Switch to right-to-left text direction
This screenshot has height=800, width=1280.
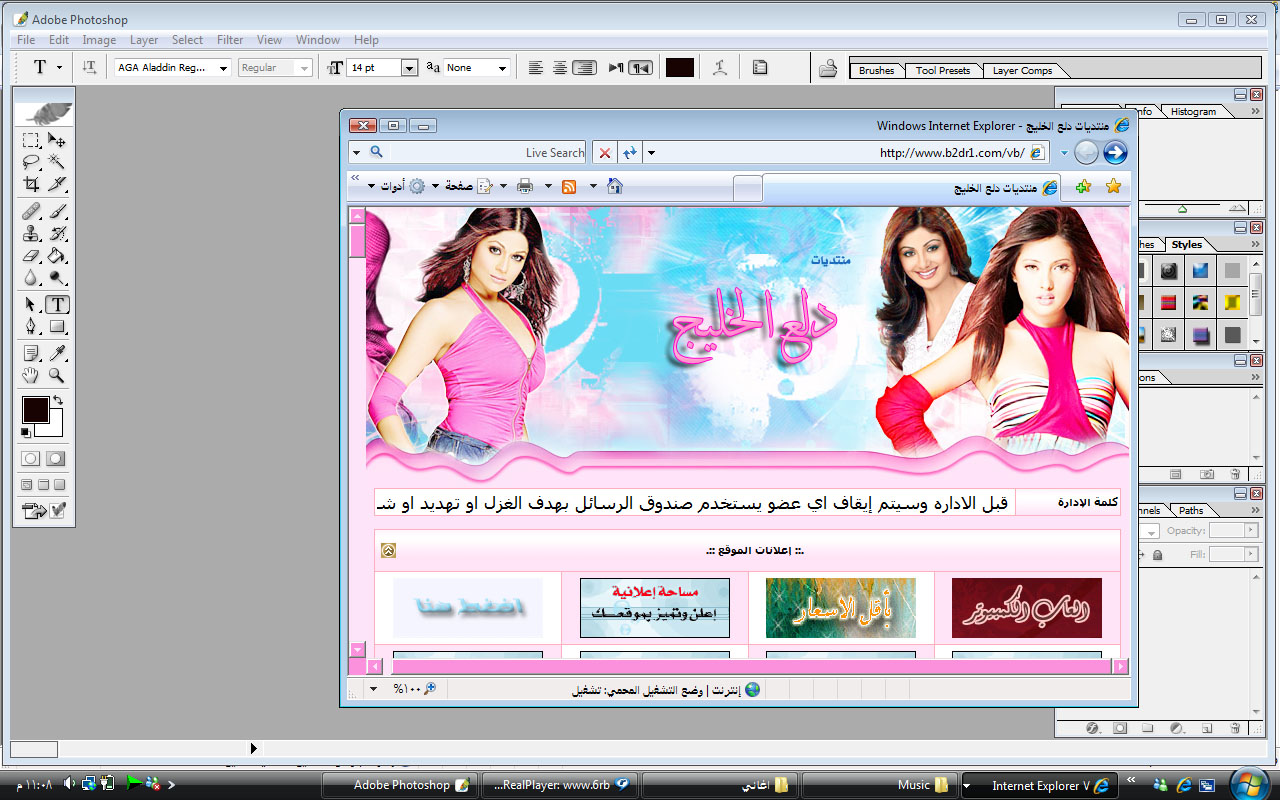pyautogui.click(x=641, y=67)
